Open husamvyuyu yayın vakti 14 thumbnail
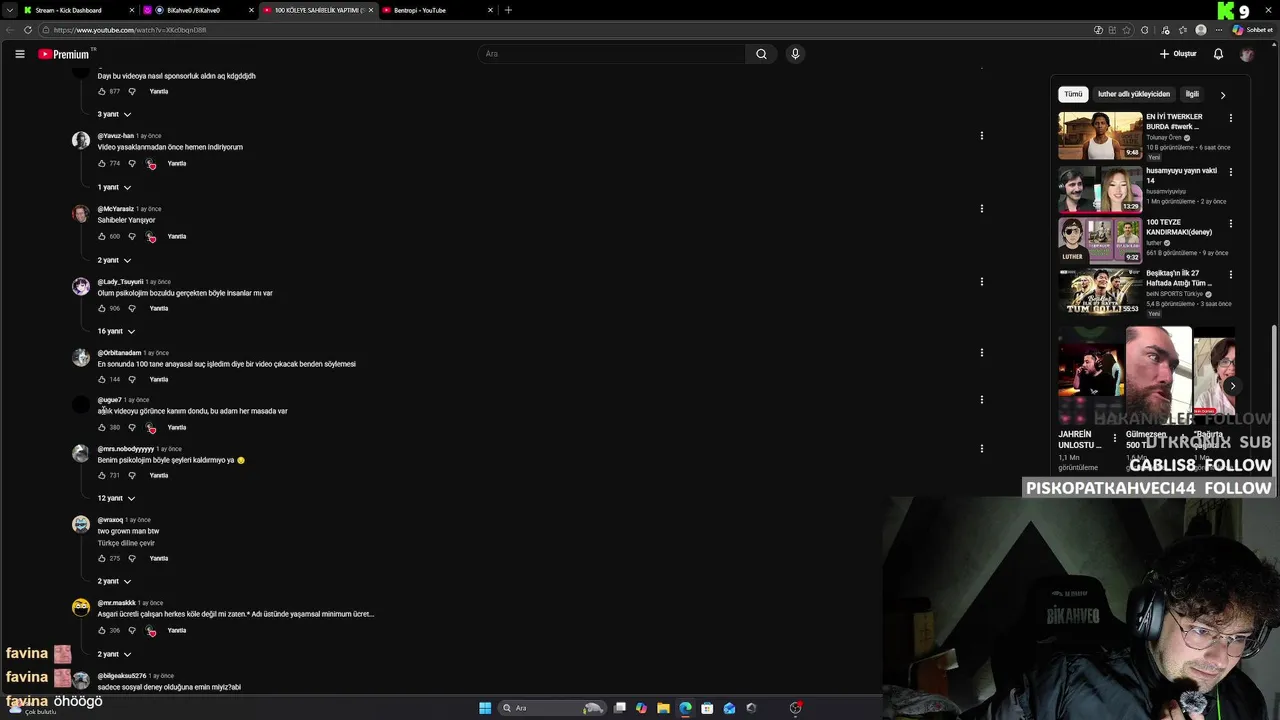Screen dimensions: 1280x720 tap(1100, 189)
